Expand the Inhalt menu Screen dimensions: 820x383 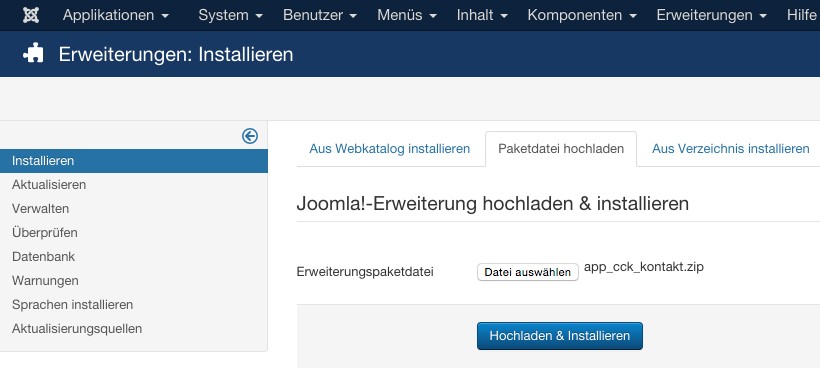(x=482, y=15)
